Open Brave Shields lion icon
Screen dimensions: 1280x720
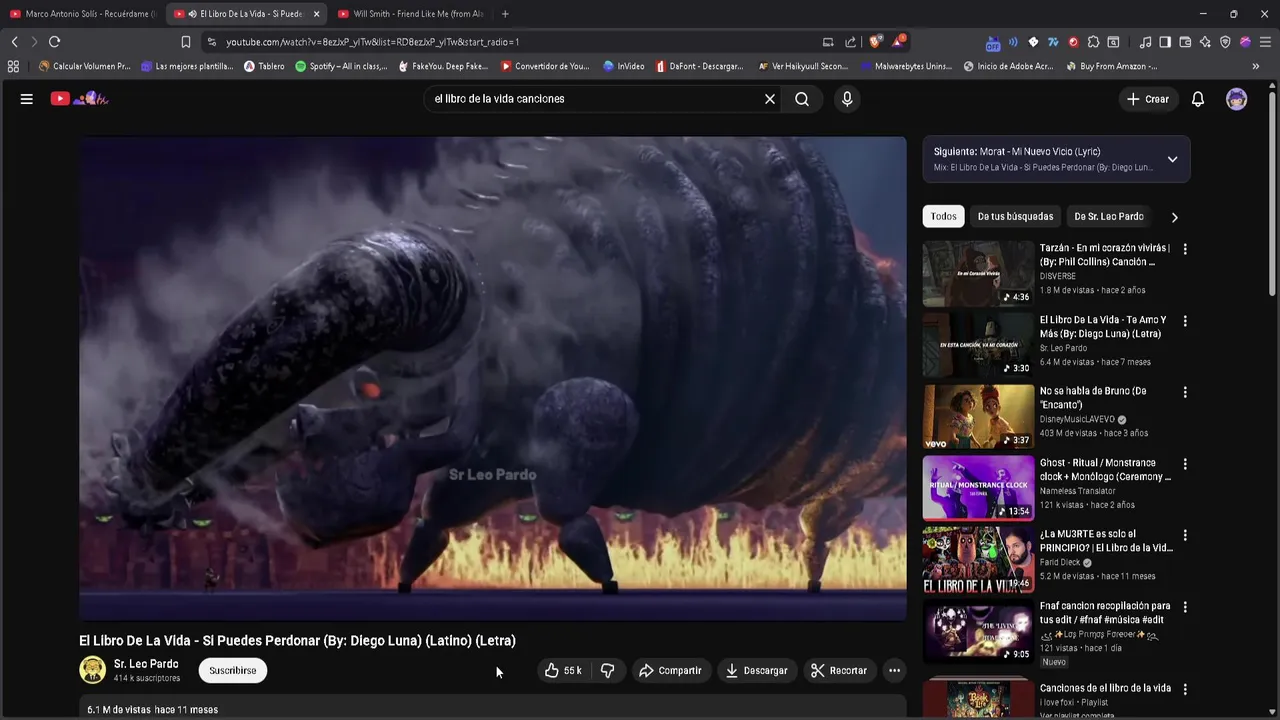click(875, 42)
